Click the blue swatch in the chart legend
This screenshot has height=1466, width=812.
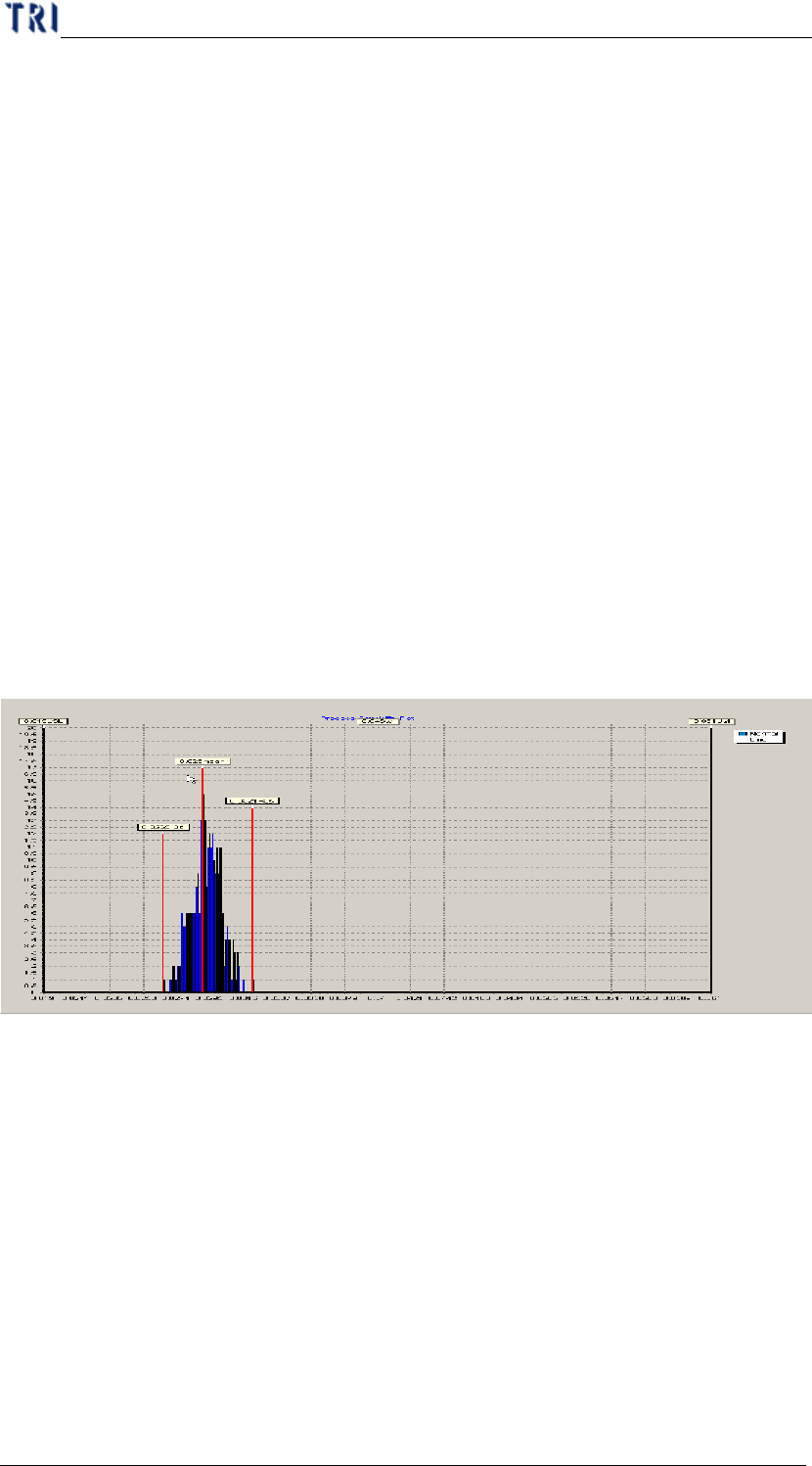[x=743, y=733]
